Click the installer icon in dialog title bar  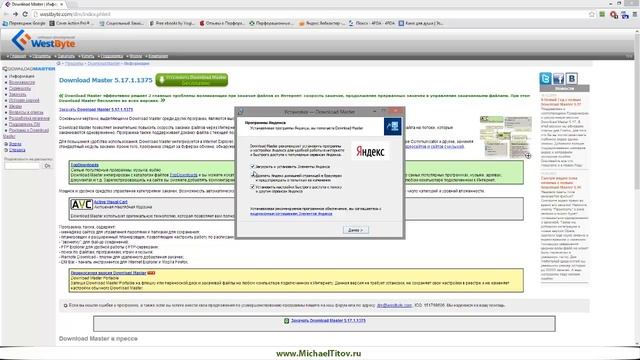pos(241,111)
